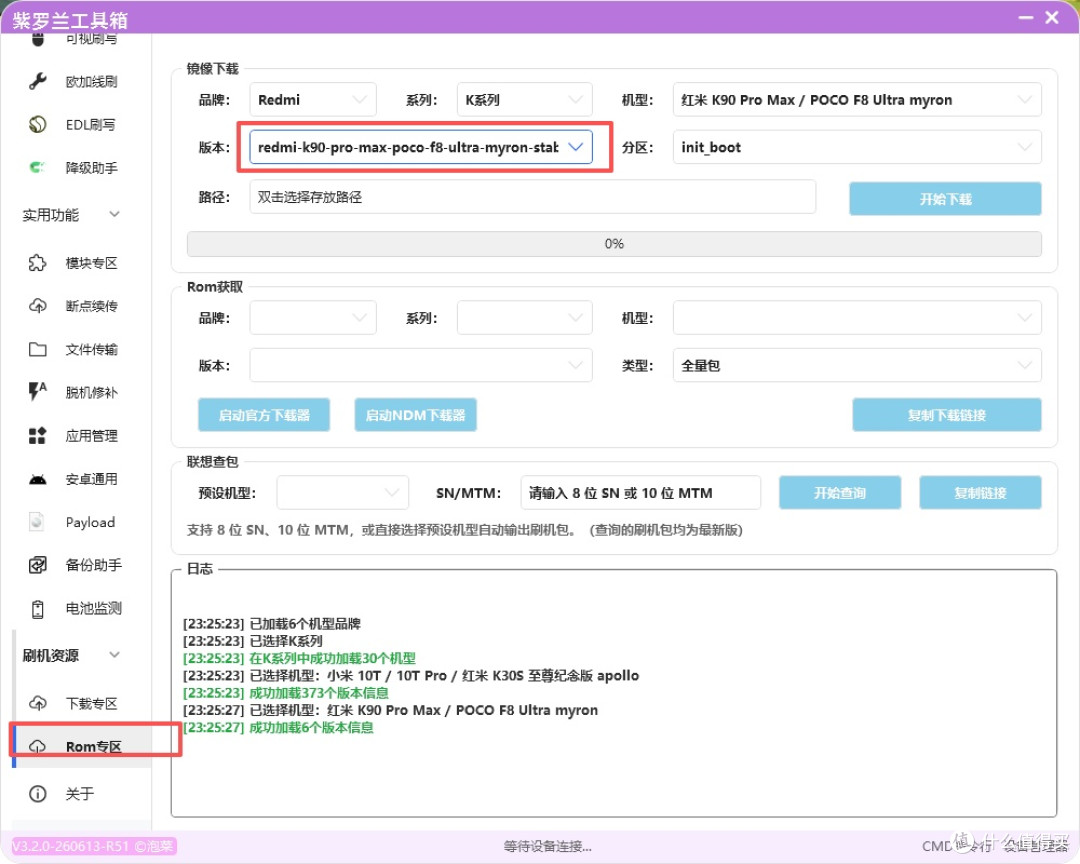Open the empty 系列 dropdown in Rom获取
Screen dimensions: 1080x864
click(x=524, y=318)
